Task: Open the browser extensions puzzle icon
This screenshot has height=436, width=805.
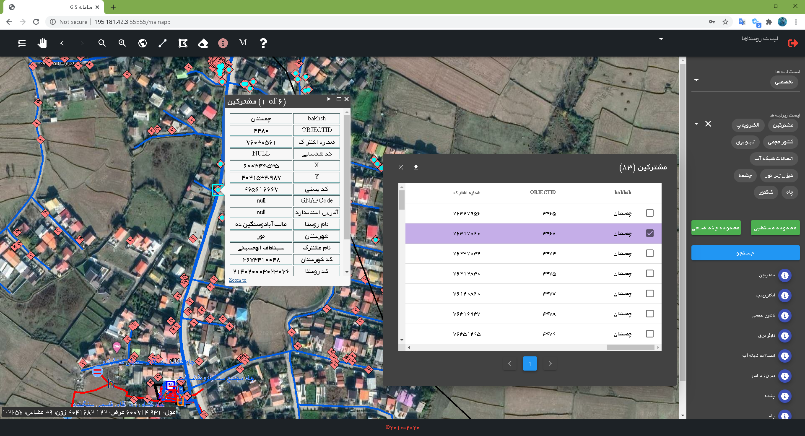Action: (x=769, y=22)
